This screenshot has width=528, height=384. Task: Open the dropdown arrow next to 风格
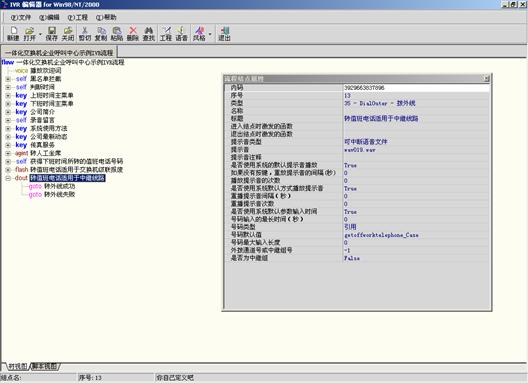210,34
